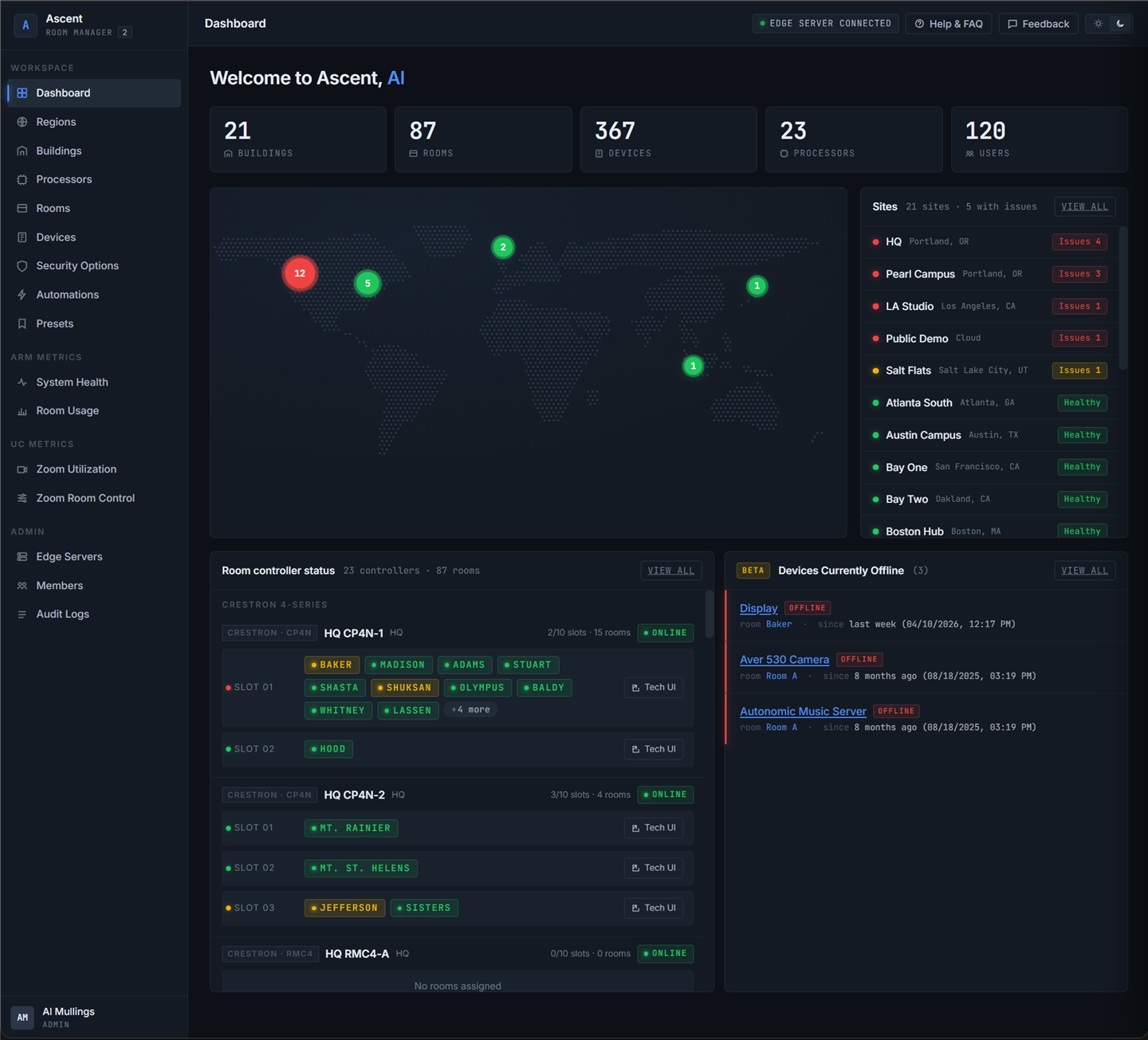
Task: Click the Presets bookmark icon
Action: 22,324
